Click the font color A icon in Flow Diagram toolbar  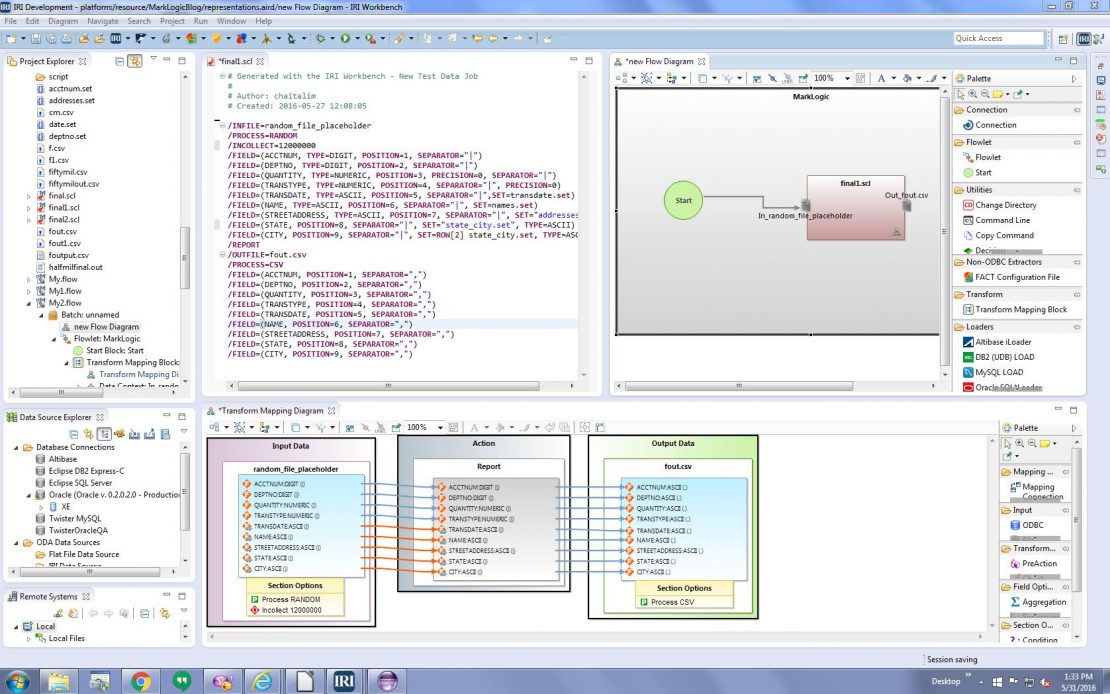tap(881, 78)
